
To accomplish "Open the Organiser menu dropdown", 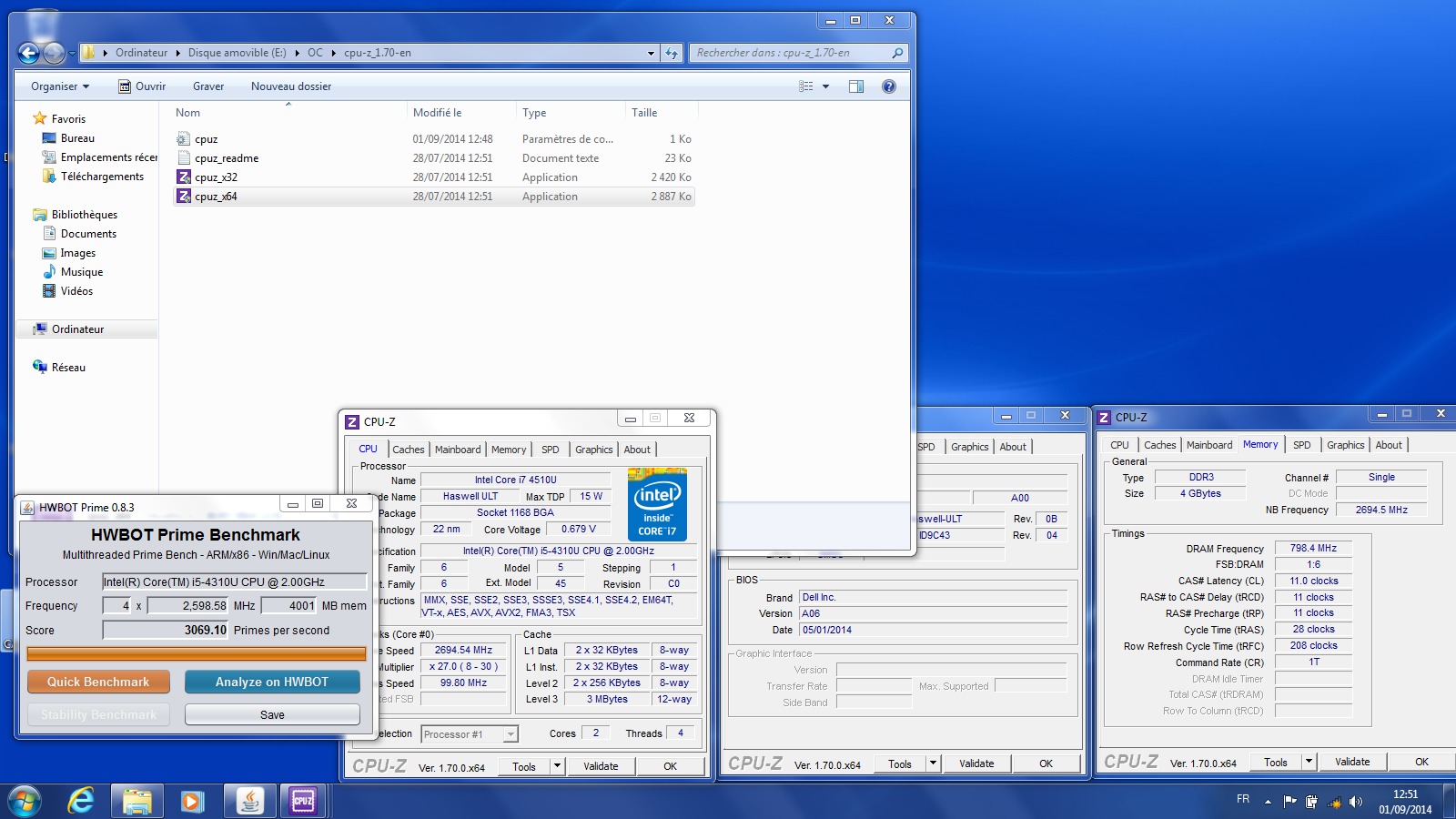I will pos(60,86).
